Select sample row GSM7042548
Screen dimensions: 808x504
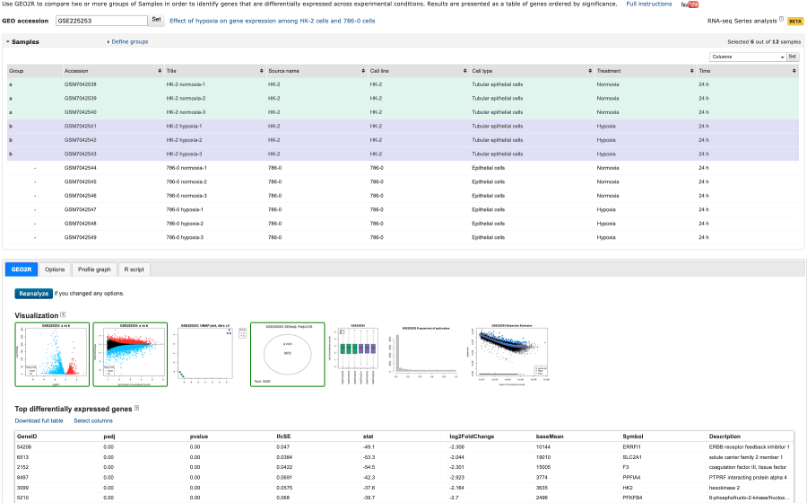tap(403, 224)
